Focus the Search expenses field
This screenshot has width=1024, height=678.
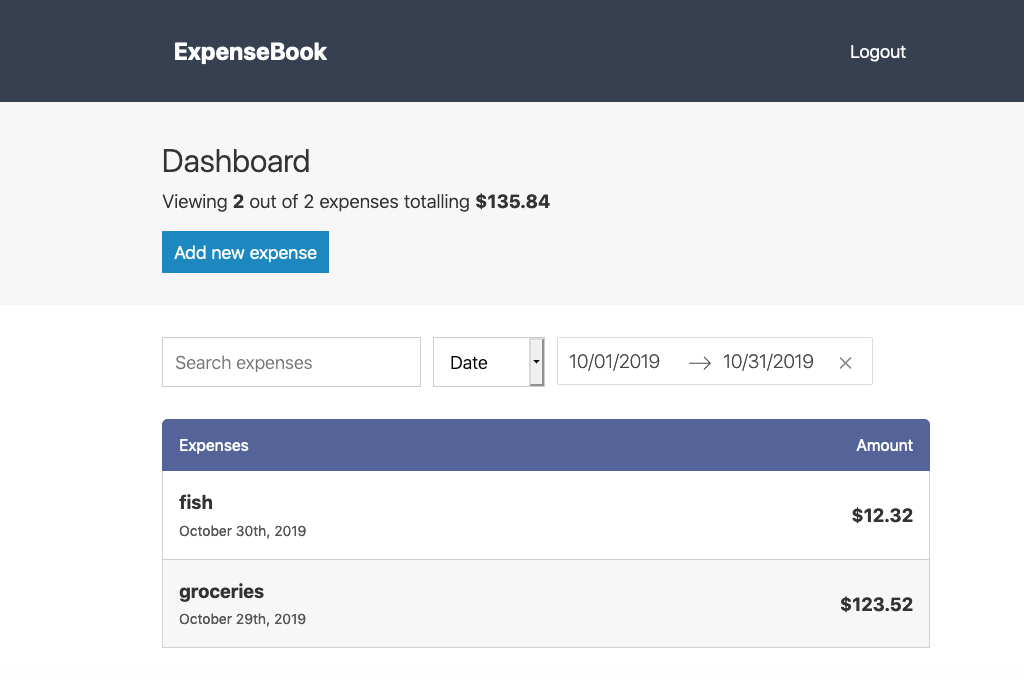(291, 362)
